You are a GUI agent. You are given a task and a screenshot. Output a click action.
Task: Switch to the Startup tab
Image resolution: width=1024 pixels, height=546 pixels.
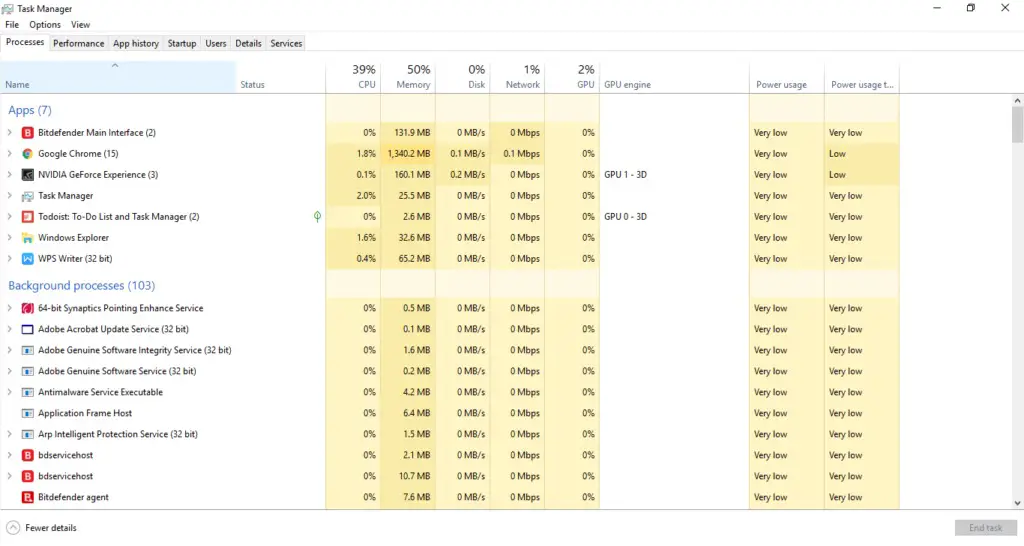182,43
